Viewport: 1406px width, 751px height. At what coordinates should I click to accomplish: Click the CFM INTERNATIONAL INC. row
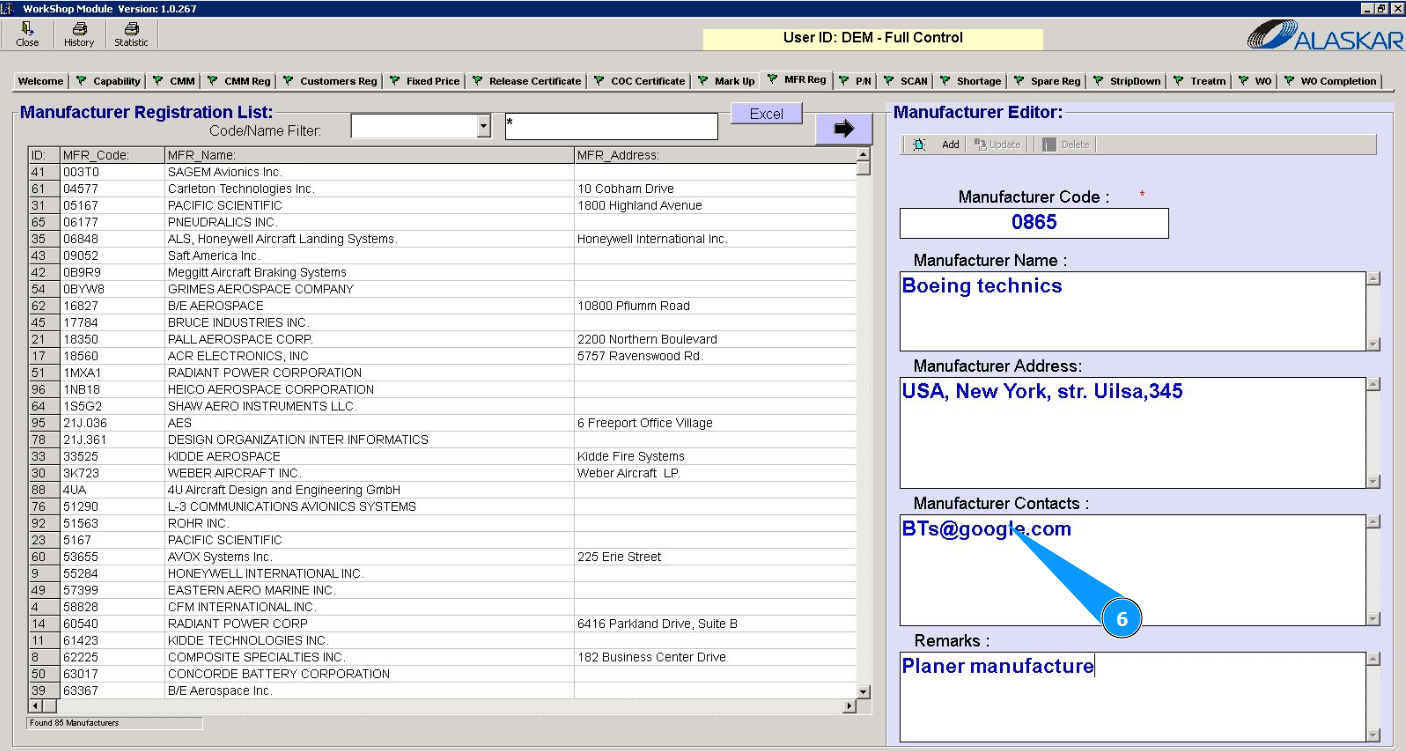pos(442,607)
